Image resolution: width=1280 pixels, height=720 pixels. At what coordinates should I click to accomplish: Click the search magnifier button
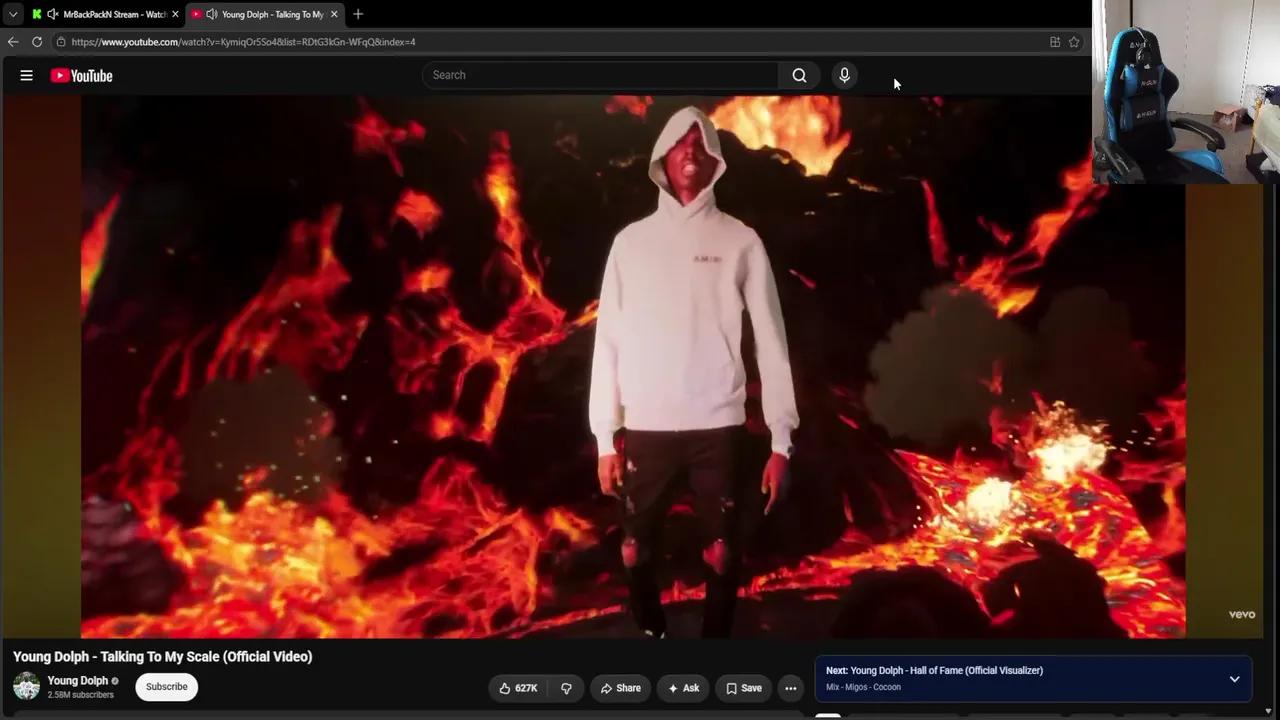tap(799, 75)
